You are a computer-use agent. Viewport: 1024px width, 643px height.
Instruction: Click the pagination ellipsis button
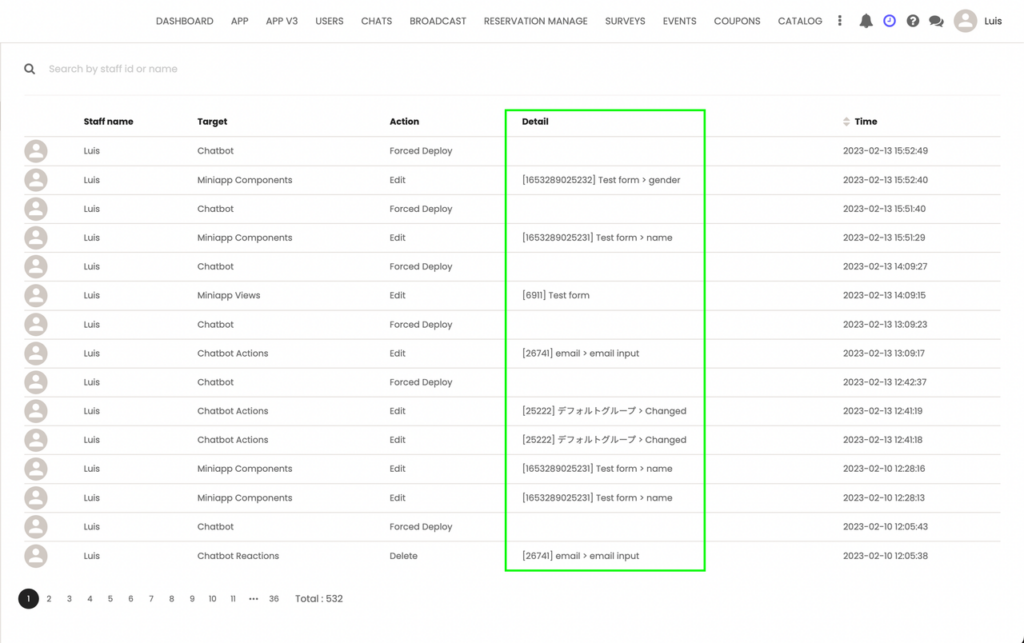pyautogui.click(x=253, y=599)
